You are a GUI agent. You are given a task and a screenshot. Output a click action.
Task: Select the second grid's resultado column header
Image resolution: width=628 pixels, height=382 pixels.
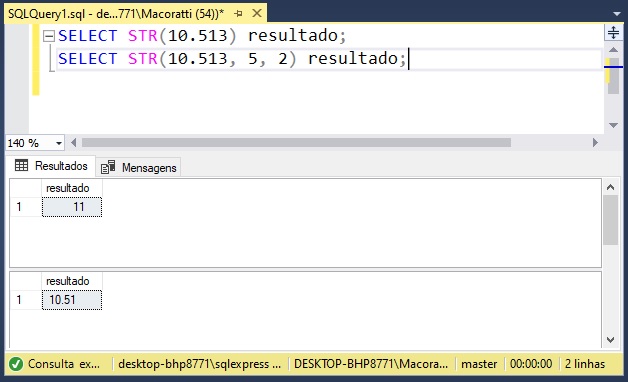coord(72,281)
